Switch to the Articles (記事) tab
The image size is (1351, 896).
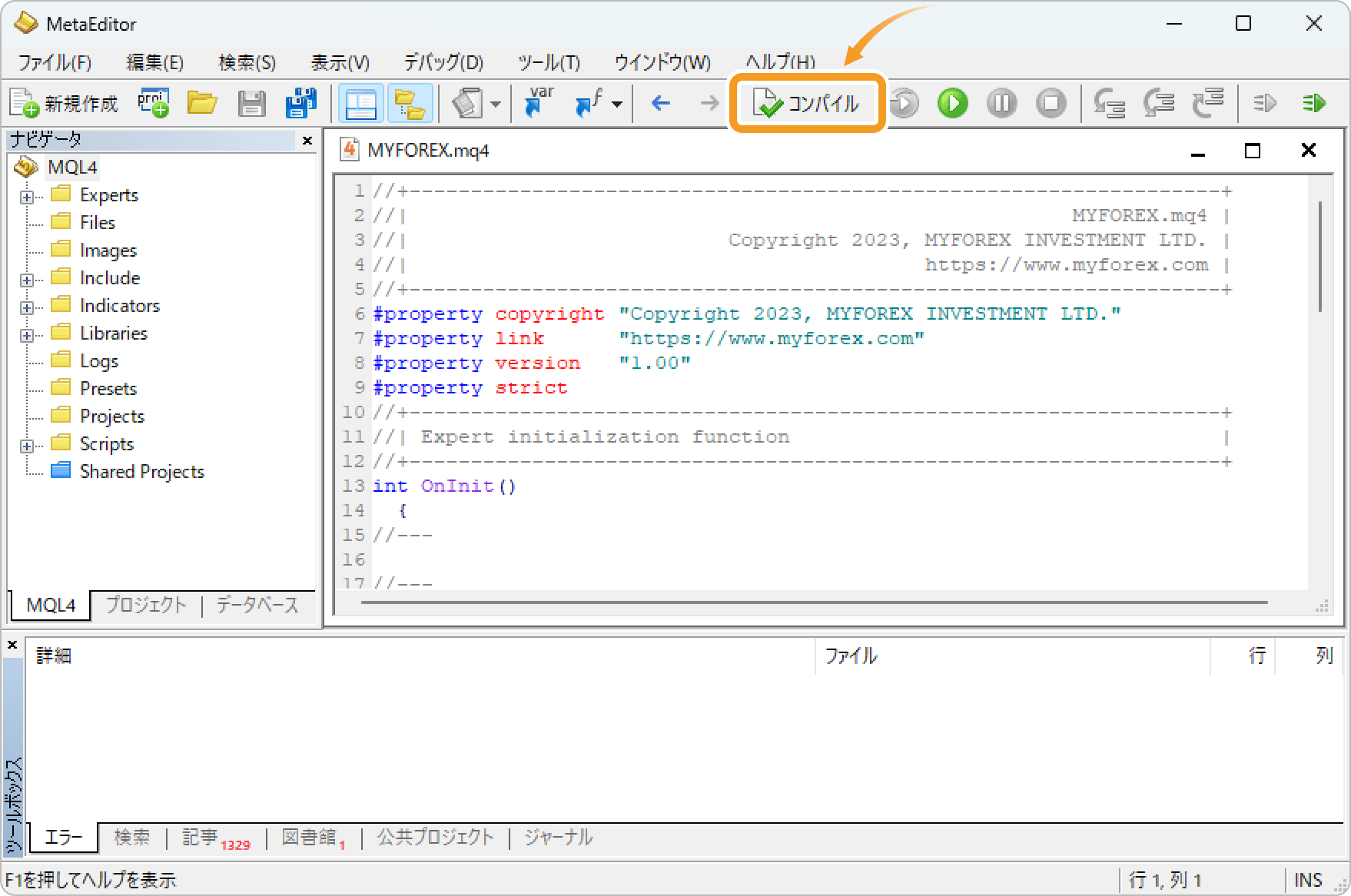tap(216, 837)
